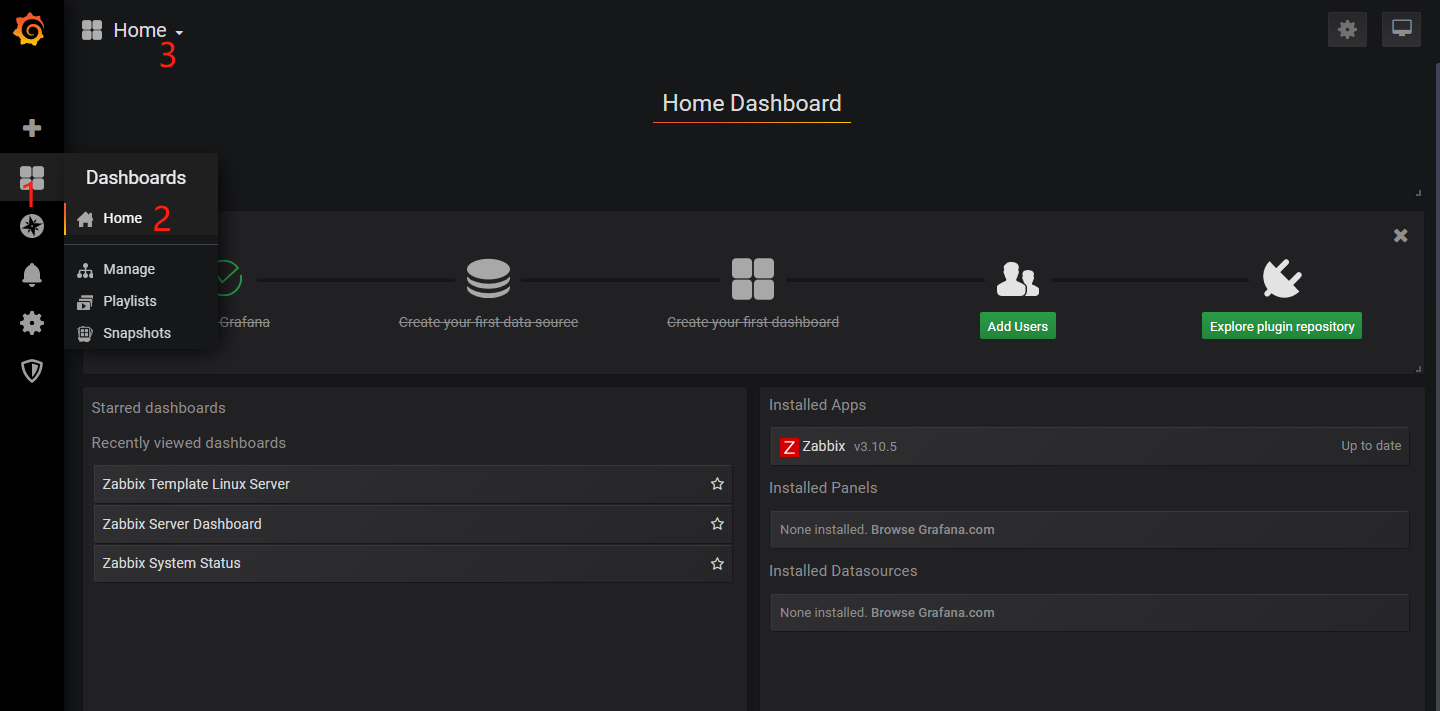Open Playlists from the Dashboards menu
Image resolution: width=1440 pixels, height=711 pixels.
(129, 301)
